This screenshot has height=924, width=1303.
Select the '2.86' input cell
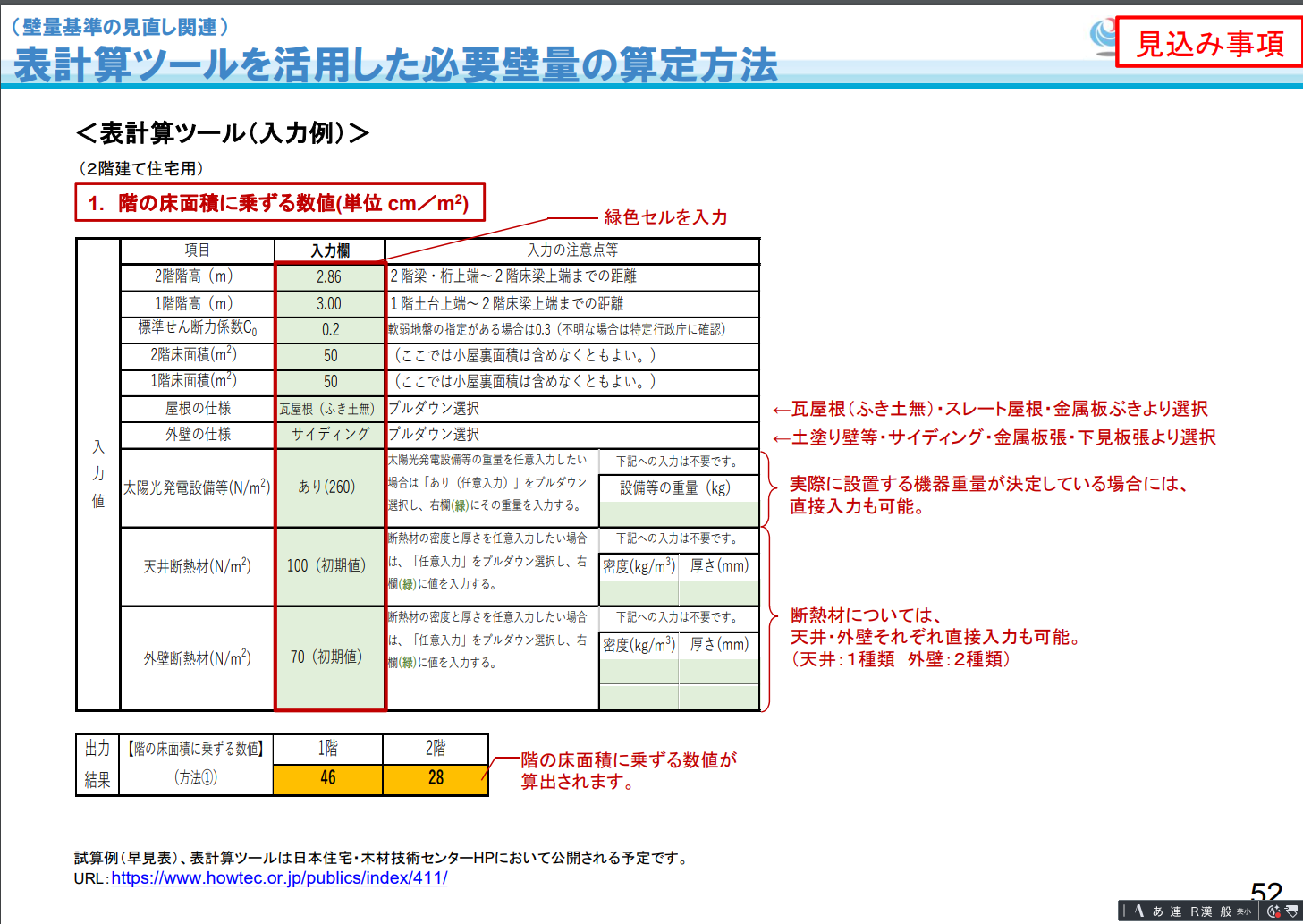[x=329, y=276]
